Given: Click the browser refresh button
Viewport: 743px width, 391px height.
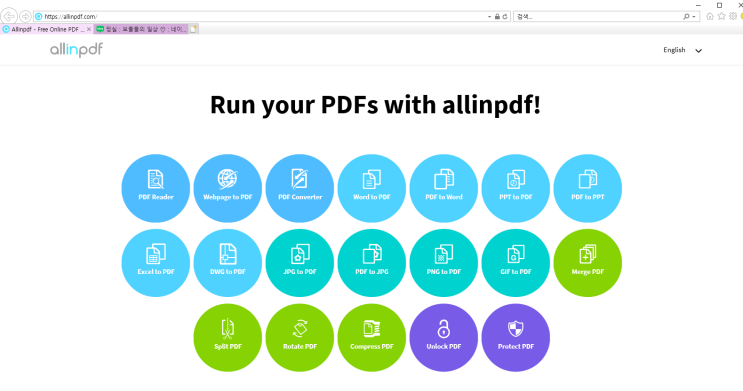Looking at the screenshot, I should point(505,17).
